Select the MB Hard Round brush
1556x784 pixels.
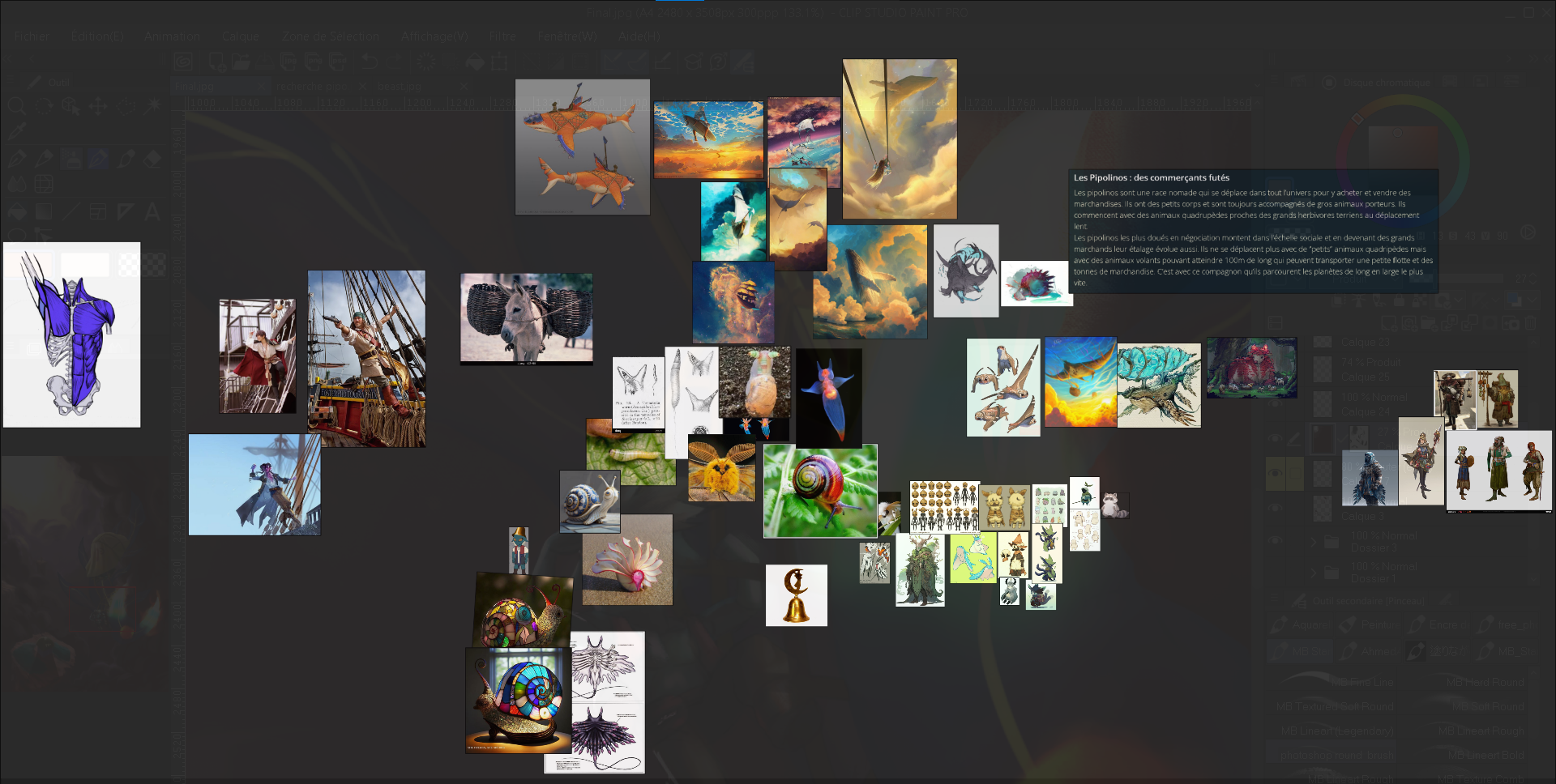point(1484,682)
